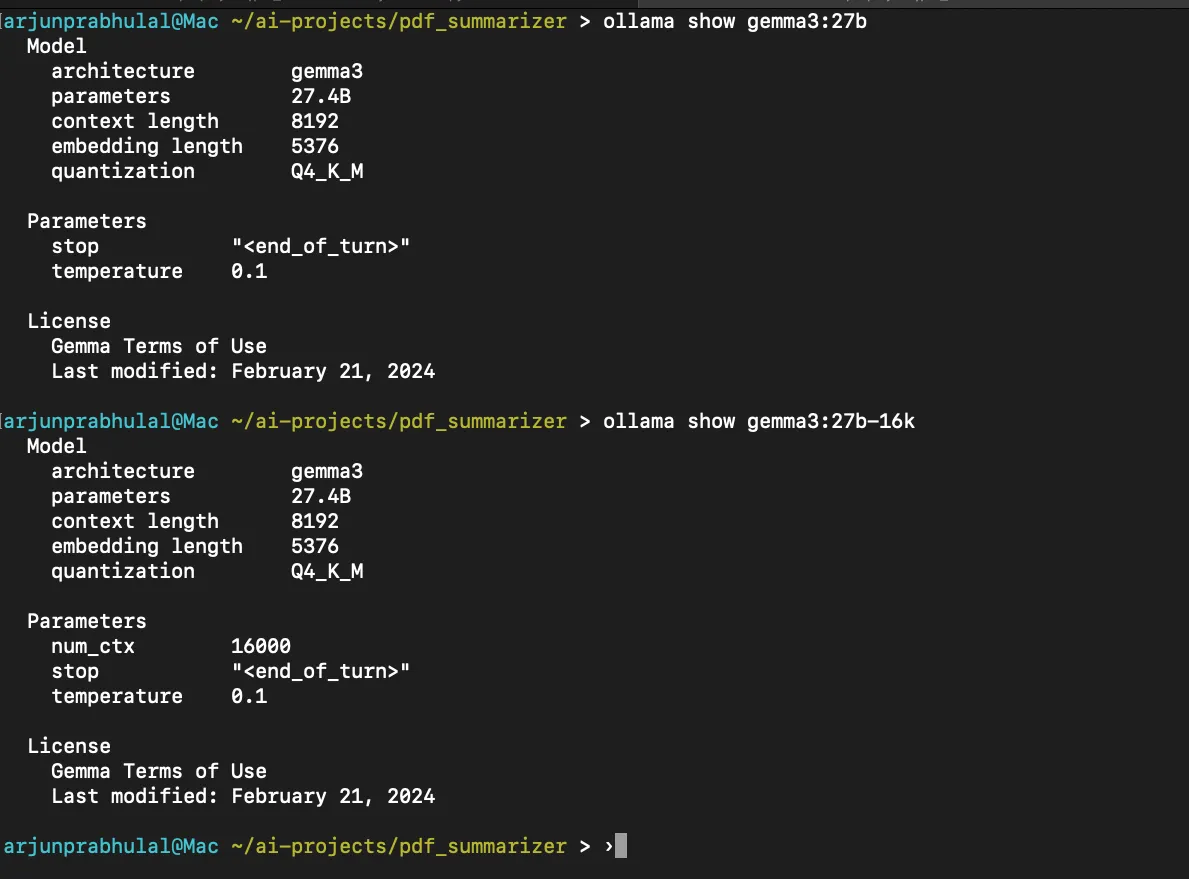
Task: Click '8192' context length in topmost Model block
Action: coord(315,121)
